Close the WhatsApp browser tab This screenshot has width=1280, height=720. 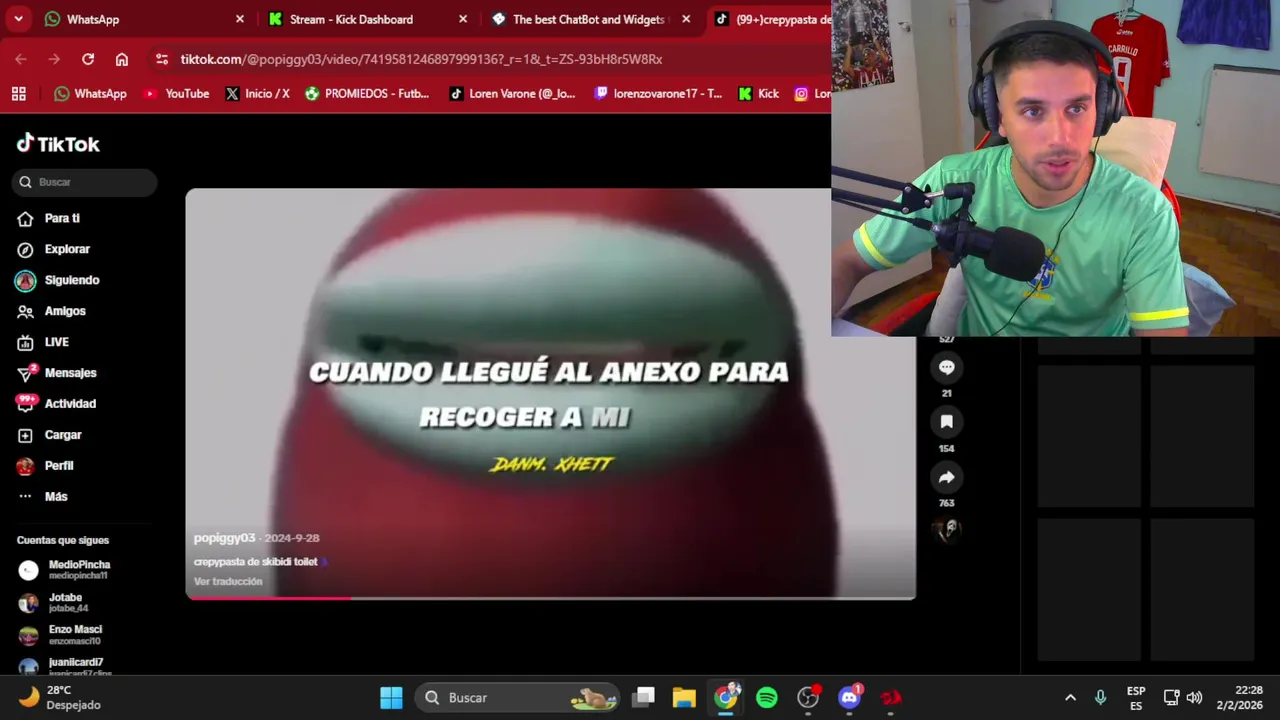pyautogui.click(x=240, y=19)
